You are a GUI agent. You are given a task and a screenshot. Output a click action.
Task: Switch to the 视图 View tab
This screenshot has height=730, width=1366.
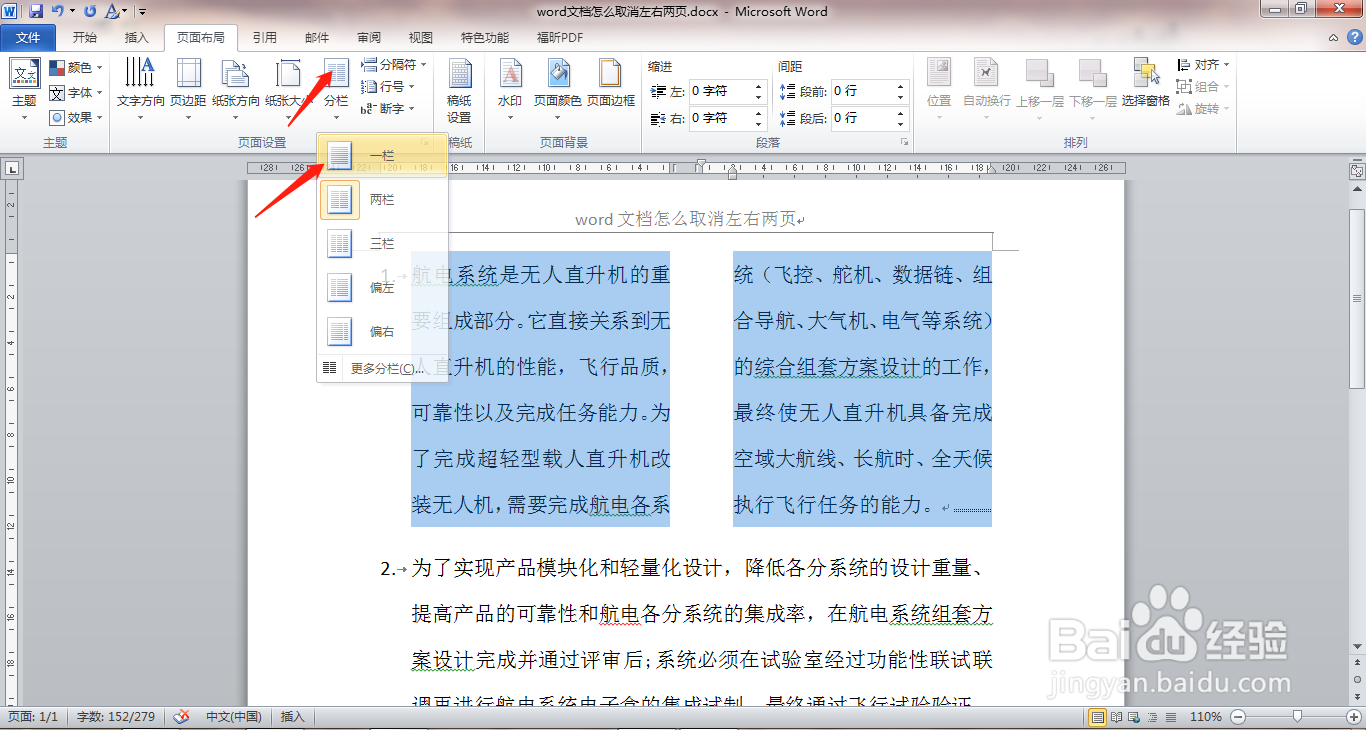tap(421, 38)
